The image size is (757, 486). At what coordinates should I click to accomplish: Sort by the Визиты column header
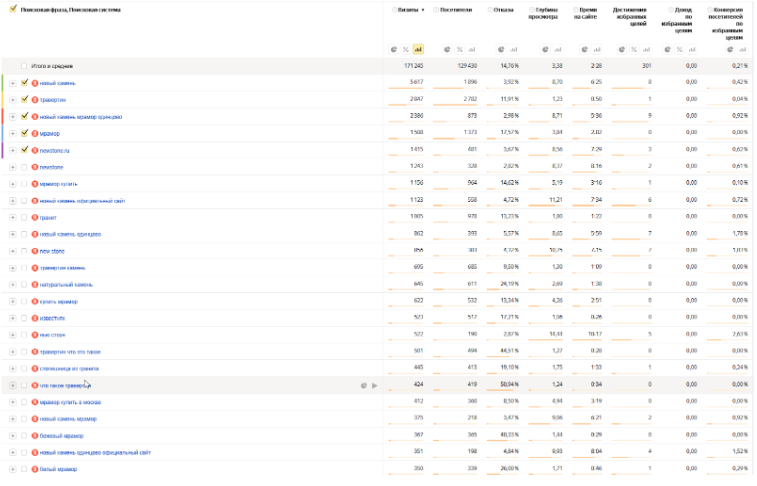pos(408,10)
